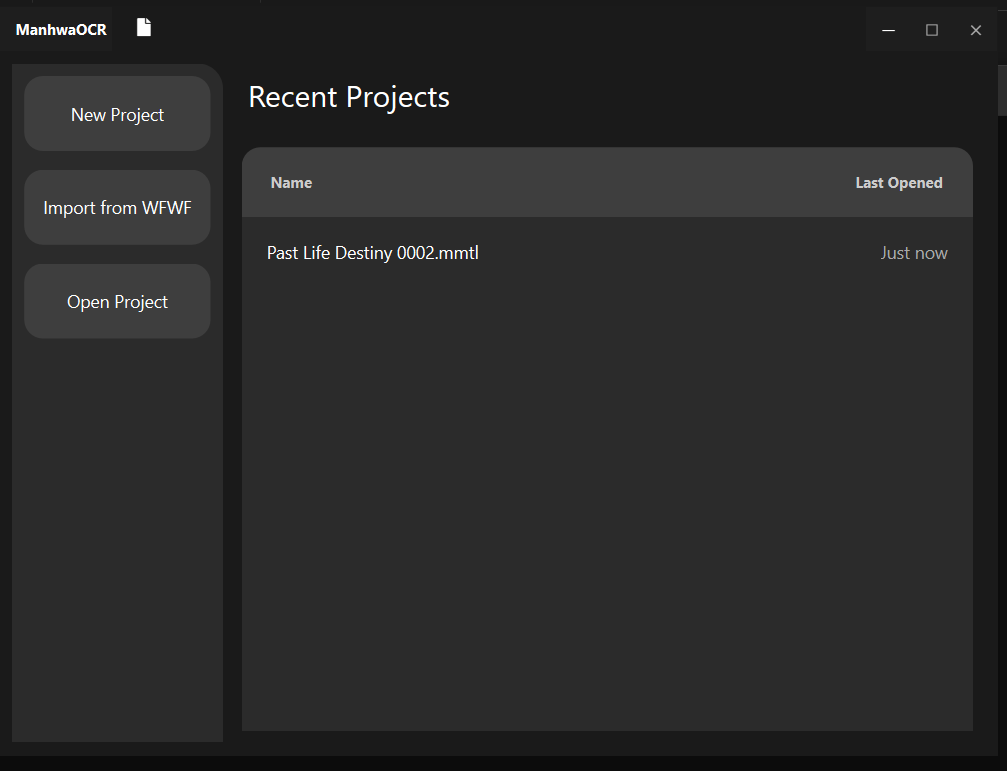Image resolution: width=1007 pixels, height=771 pixels.
Task: Open Past Life Destiny 0002.mmtl project
Action: (373, 253)
